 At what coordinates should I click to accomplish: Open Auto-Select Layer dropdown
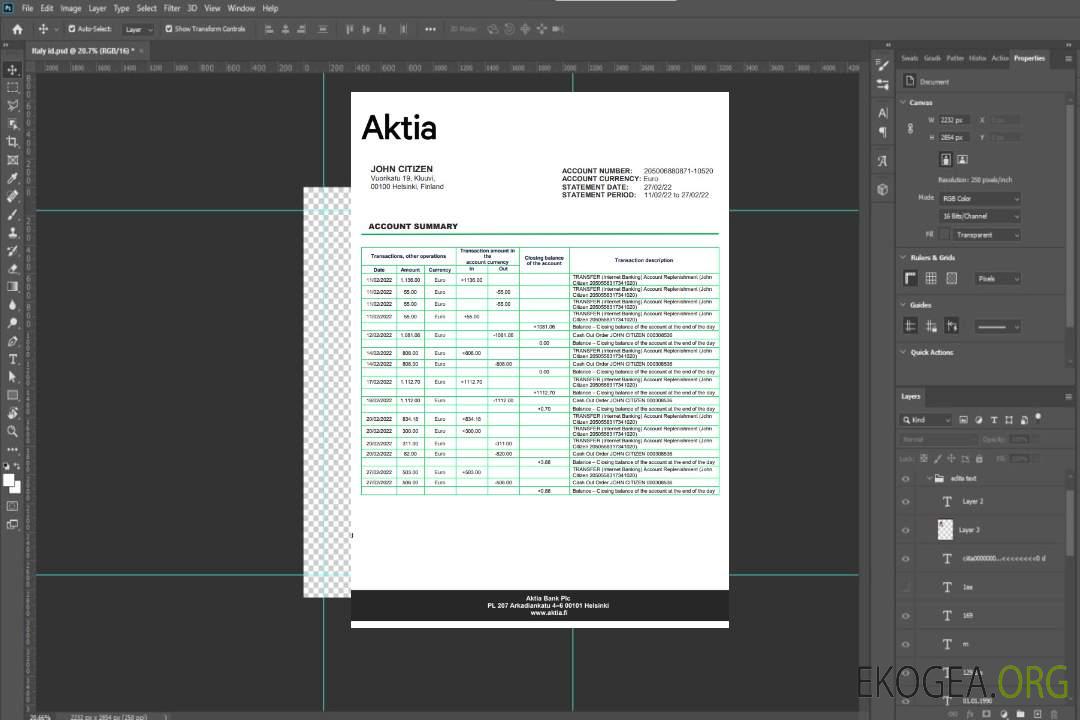[x=138, y=29]
